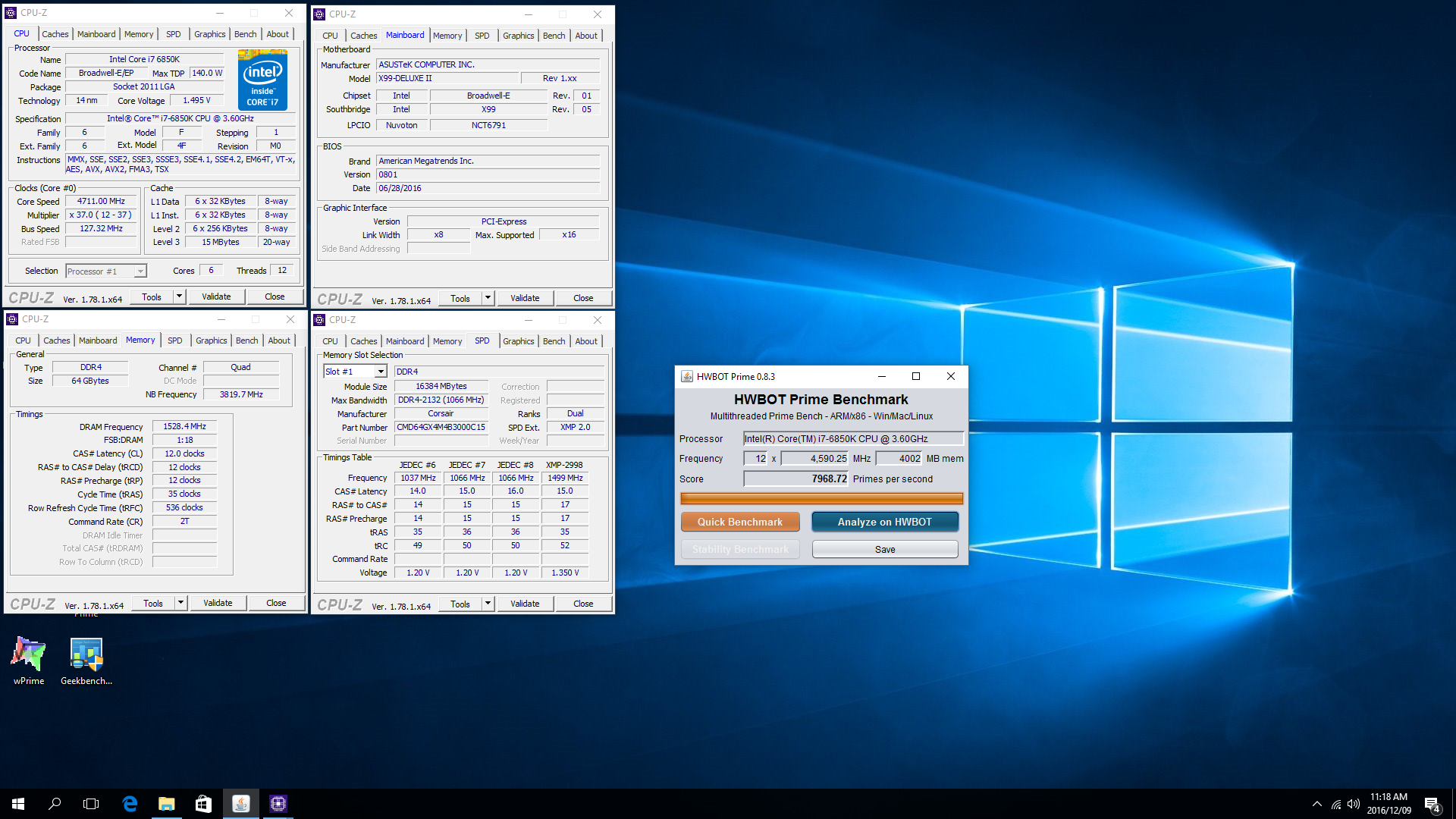Click Analyze on HWBOT button
The image size is (1456, 819).
click(x=885, y=522)
